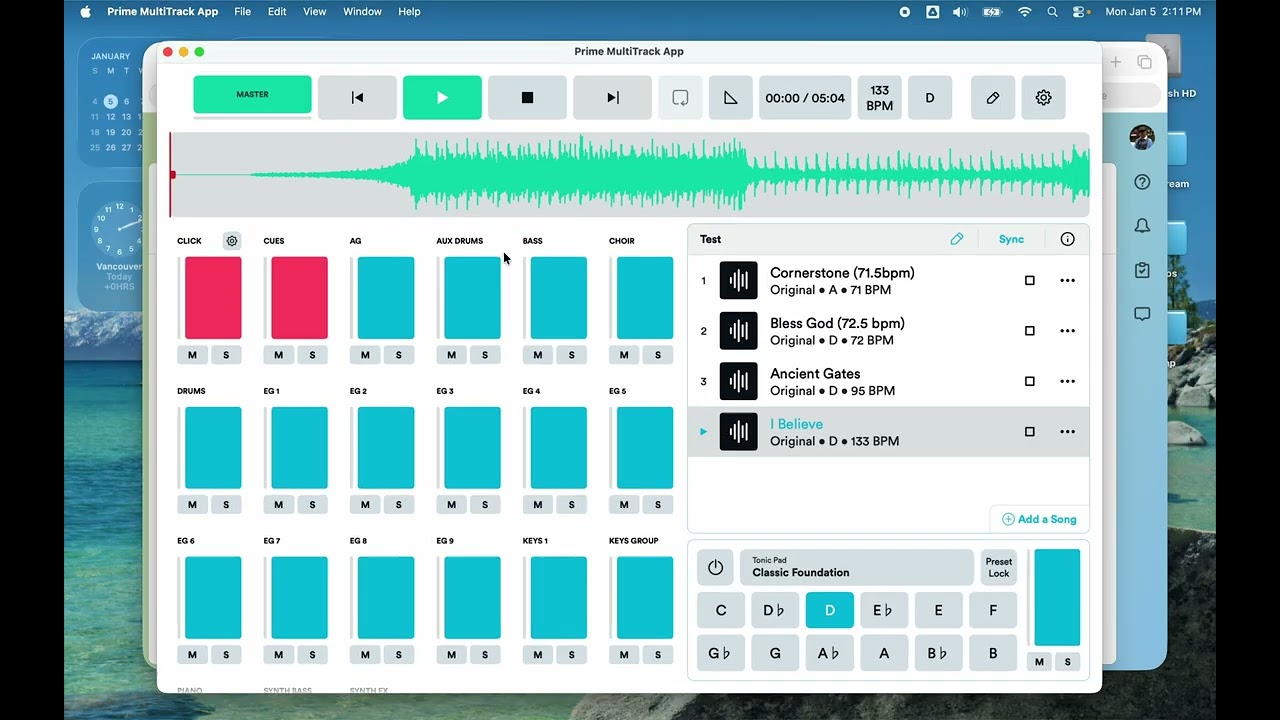Edit the Test setlist with the pencil icon
Screen dimensions: 1280x720
coord(957,239)
